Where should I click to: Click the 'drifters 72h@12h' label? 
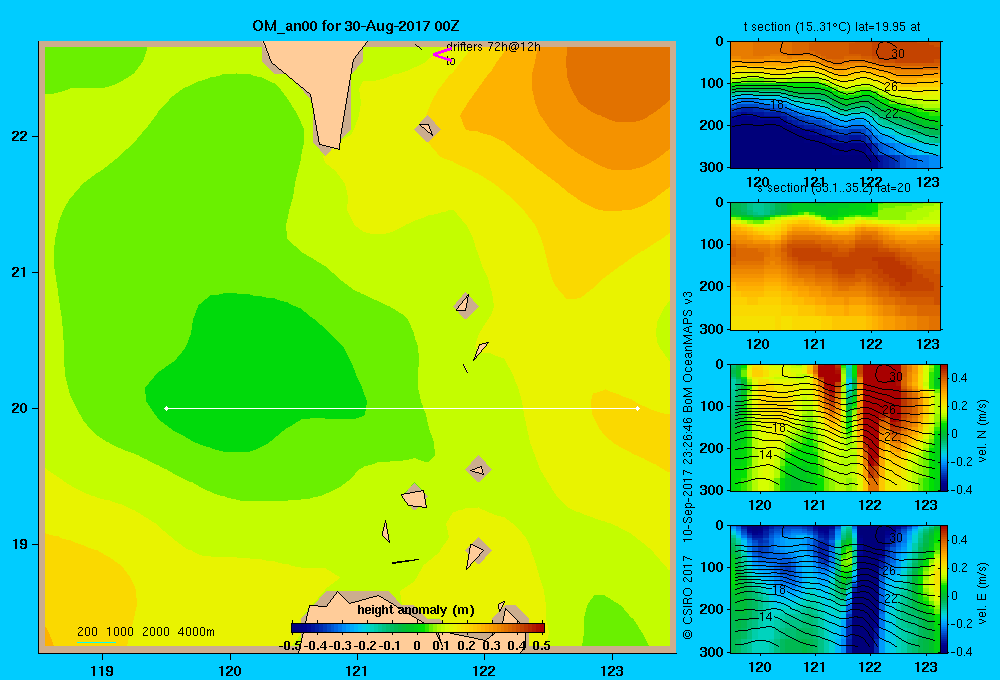493,47
